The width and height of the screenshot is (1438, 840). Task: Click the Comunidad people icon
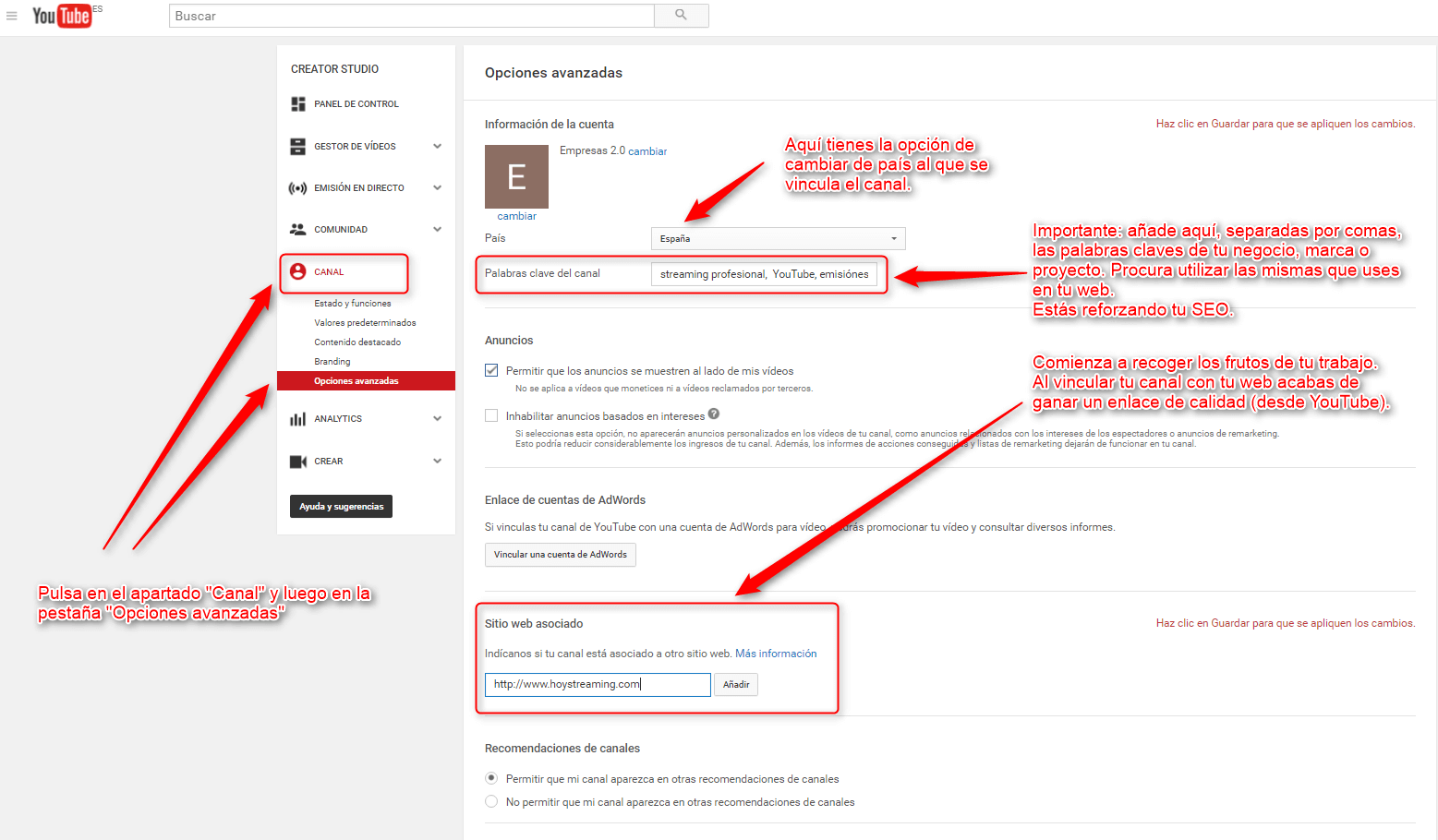(x=297, y=230)
